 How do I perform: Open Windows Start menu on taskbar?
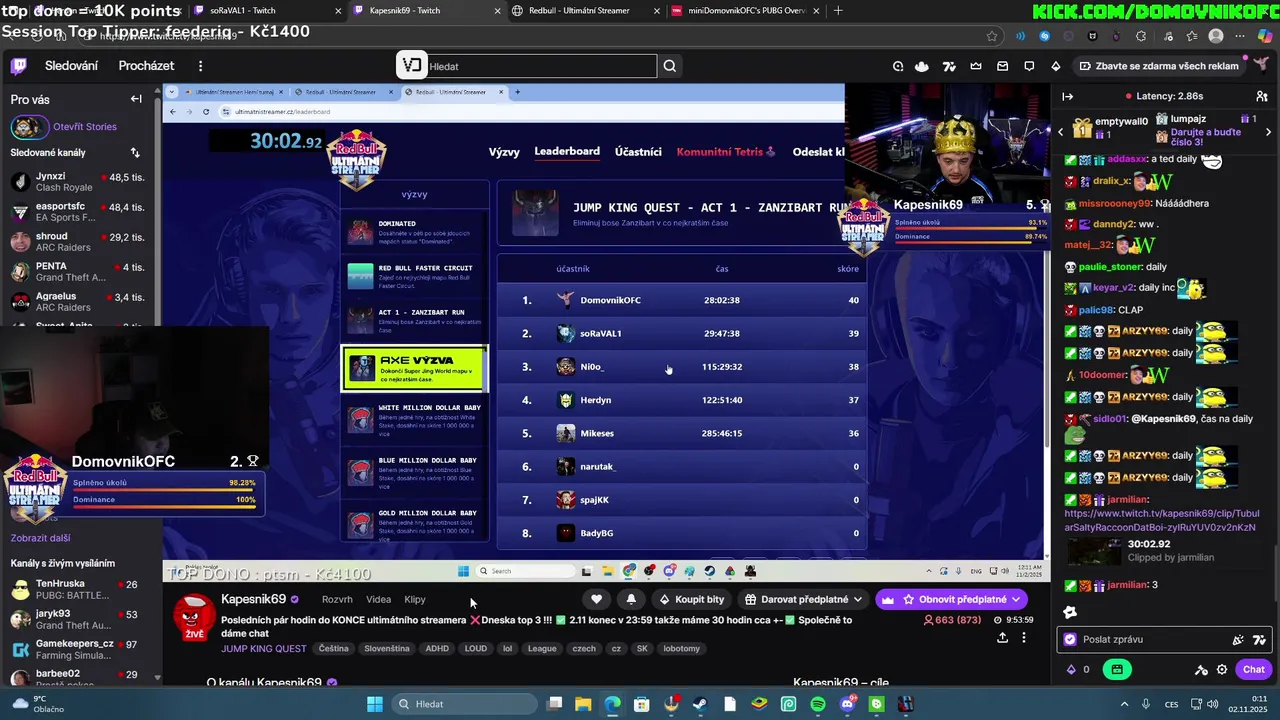375,704
